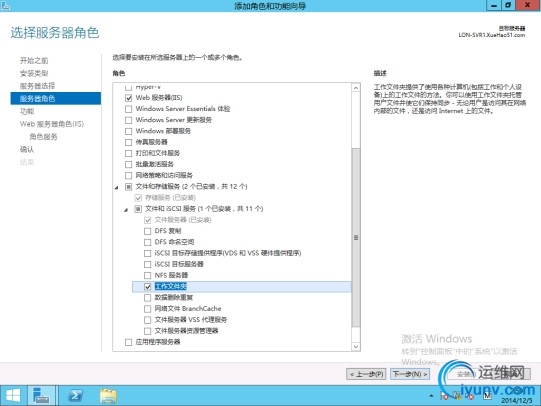Image resolution: width=541 pixels, height=406 pixels.
Task: Check 文件服务器 VSS 代理服务 checkbox
Action: point(147,320)
